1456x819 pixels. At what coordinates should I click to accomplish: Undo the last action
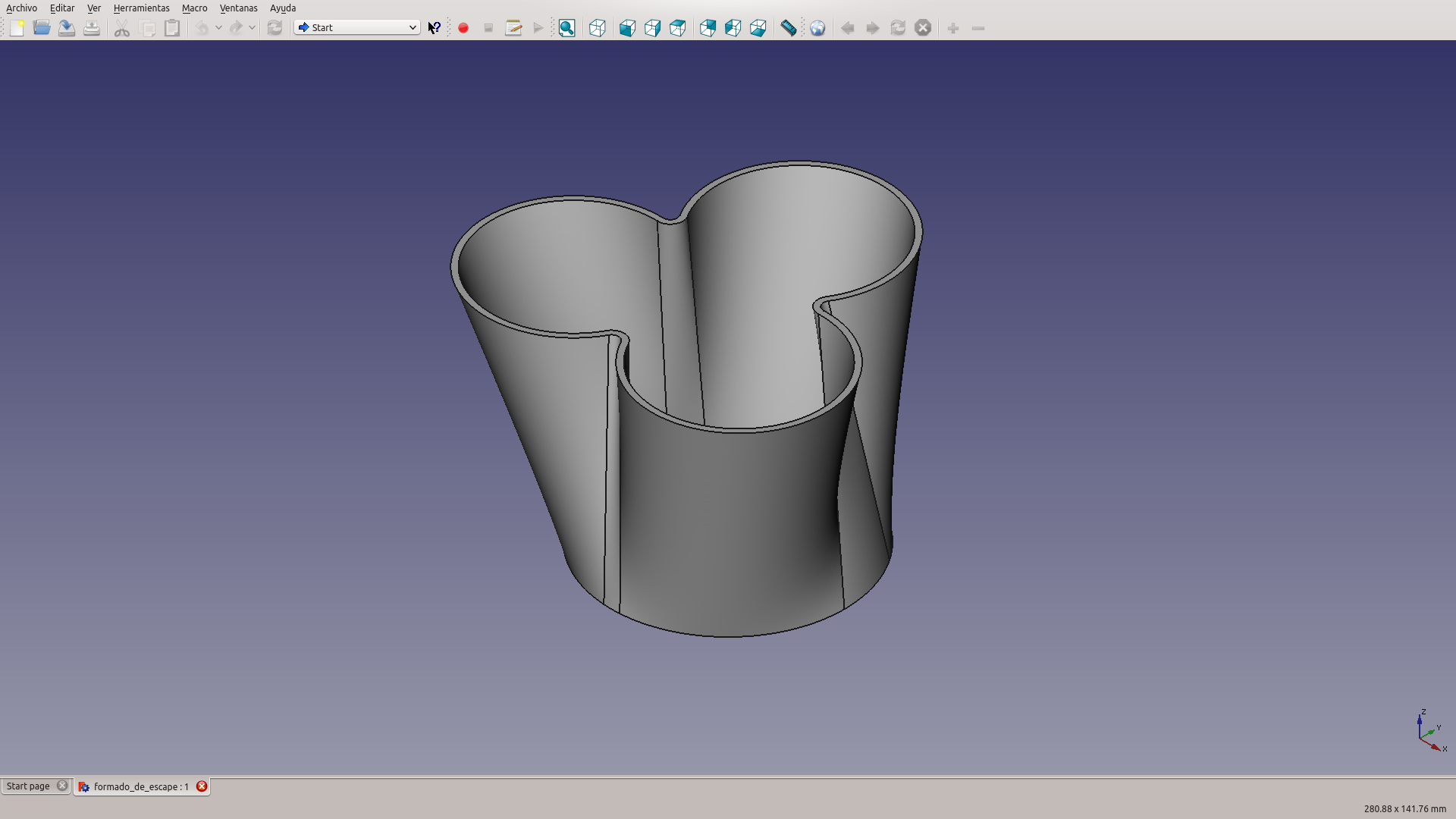click(202, 28)
